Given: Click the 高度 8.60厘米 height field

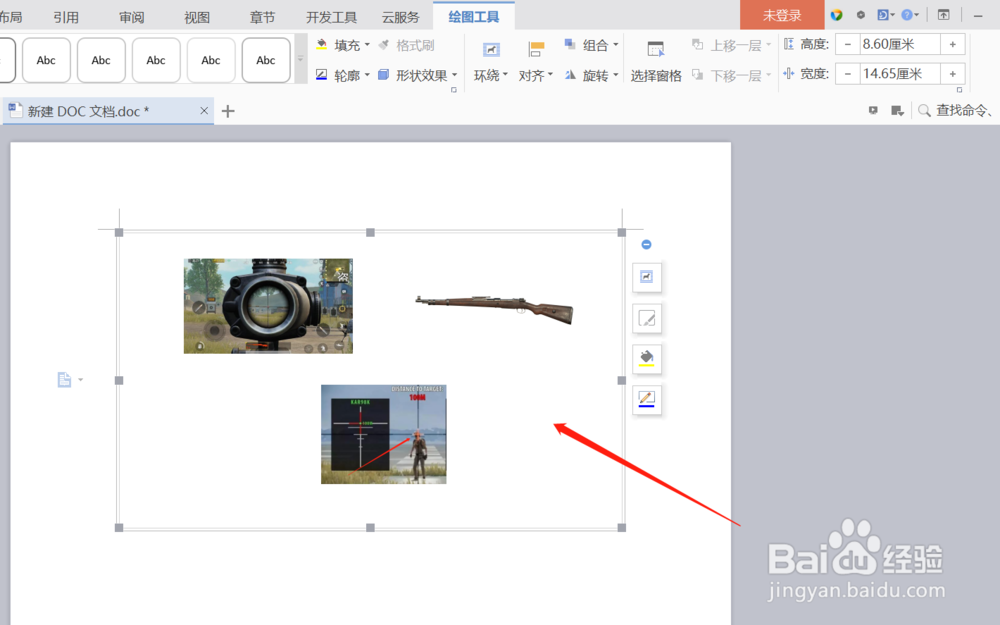Looking at the screenshot, I should click(x=900, y=44).
